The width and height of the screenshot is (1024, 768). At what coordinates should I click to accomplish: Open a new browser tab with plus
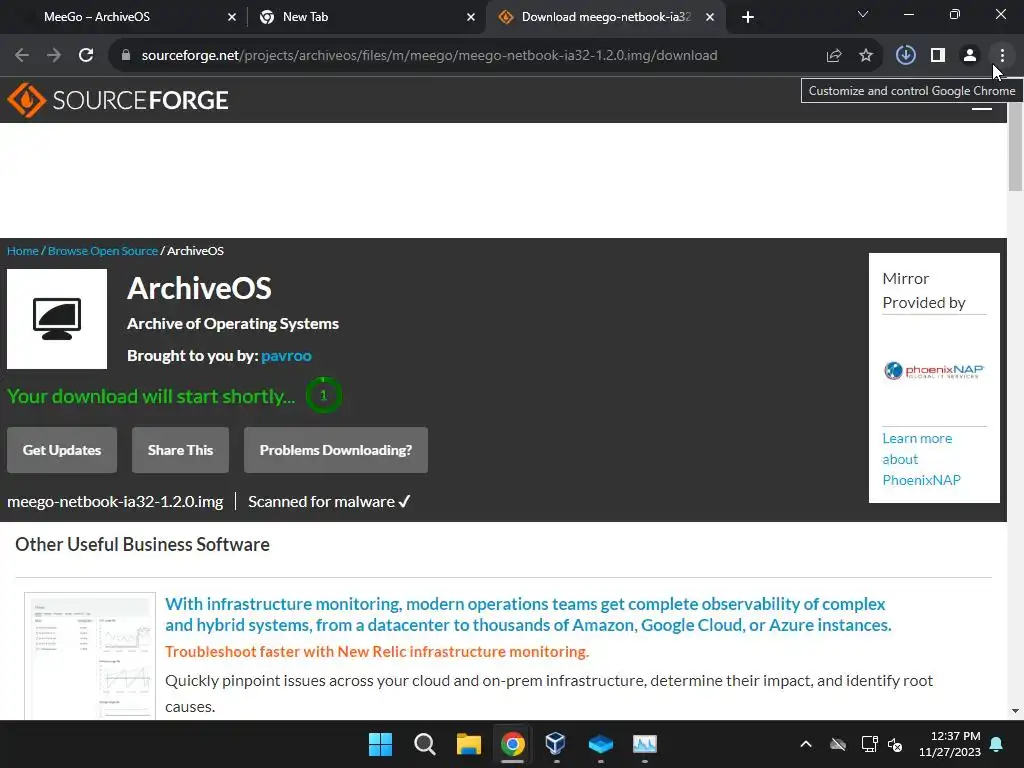tap(748, 18)
